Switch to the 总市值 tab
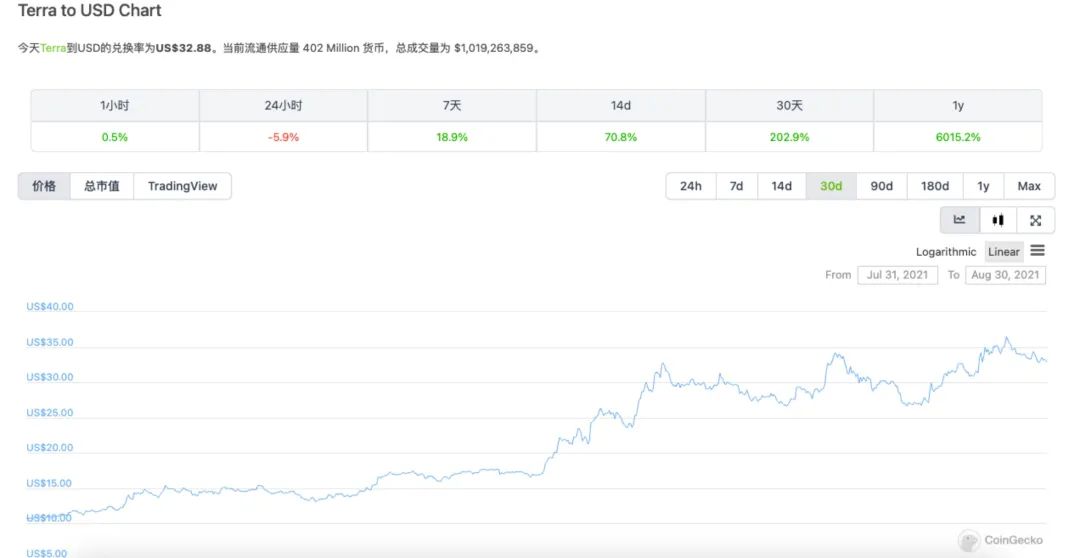This screenshot has height=558, width=1080. 102,186
